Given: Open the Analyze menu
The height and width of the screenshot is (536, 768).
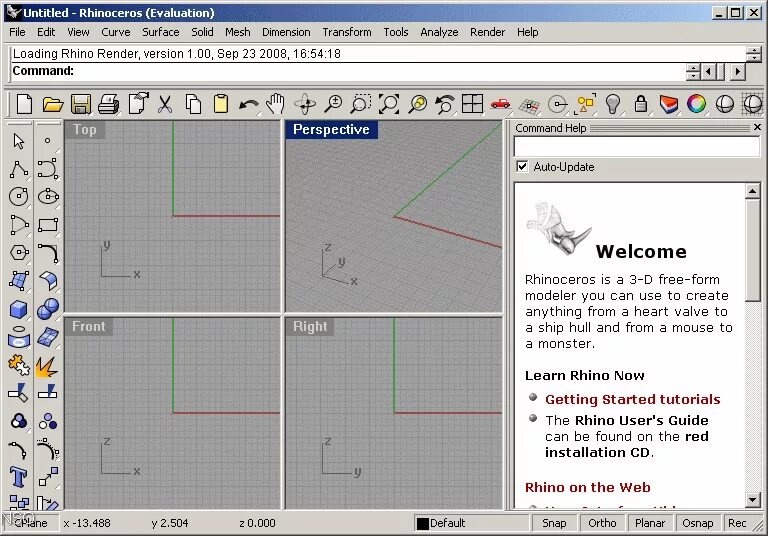Looking at the screenshot, I should point(439,32).
